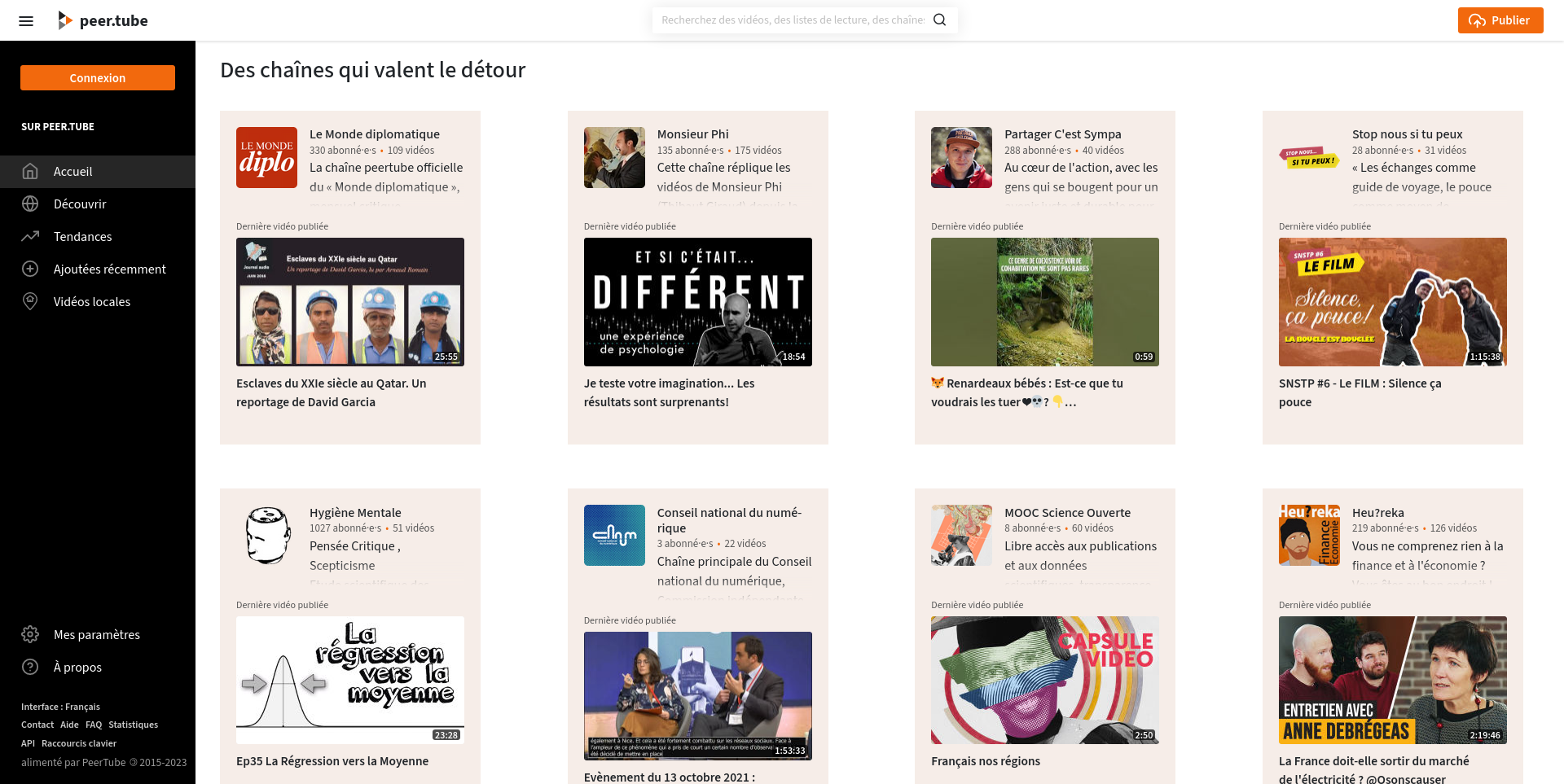Open video title Français nos régions
The image size is (1564, 784).
(986, 761)
